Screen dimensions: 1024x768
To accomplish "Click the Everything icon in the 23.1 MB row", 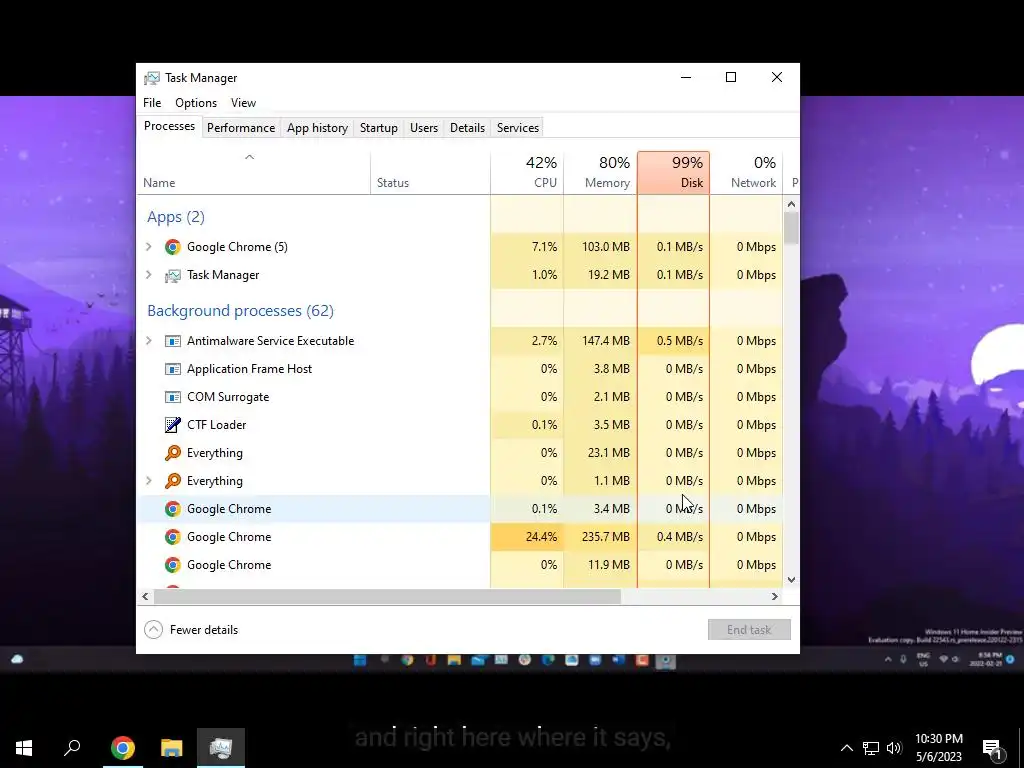I will coord(172,453).
